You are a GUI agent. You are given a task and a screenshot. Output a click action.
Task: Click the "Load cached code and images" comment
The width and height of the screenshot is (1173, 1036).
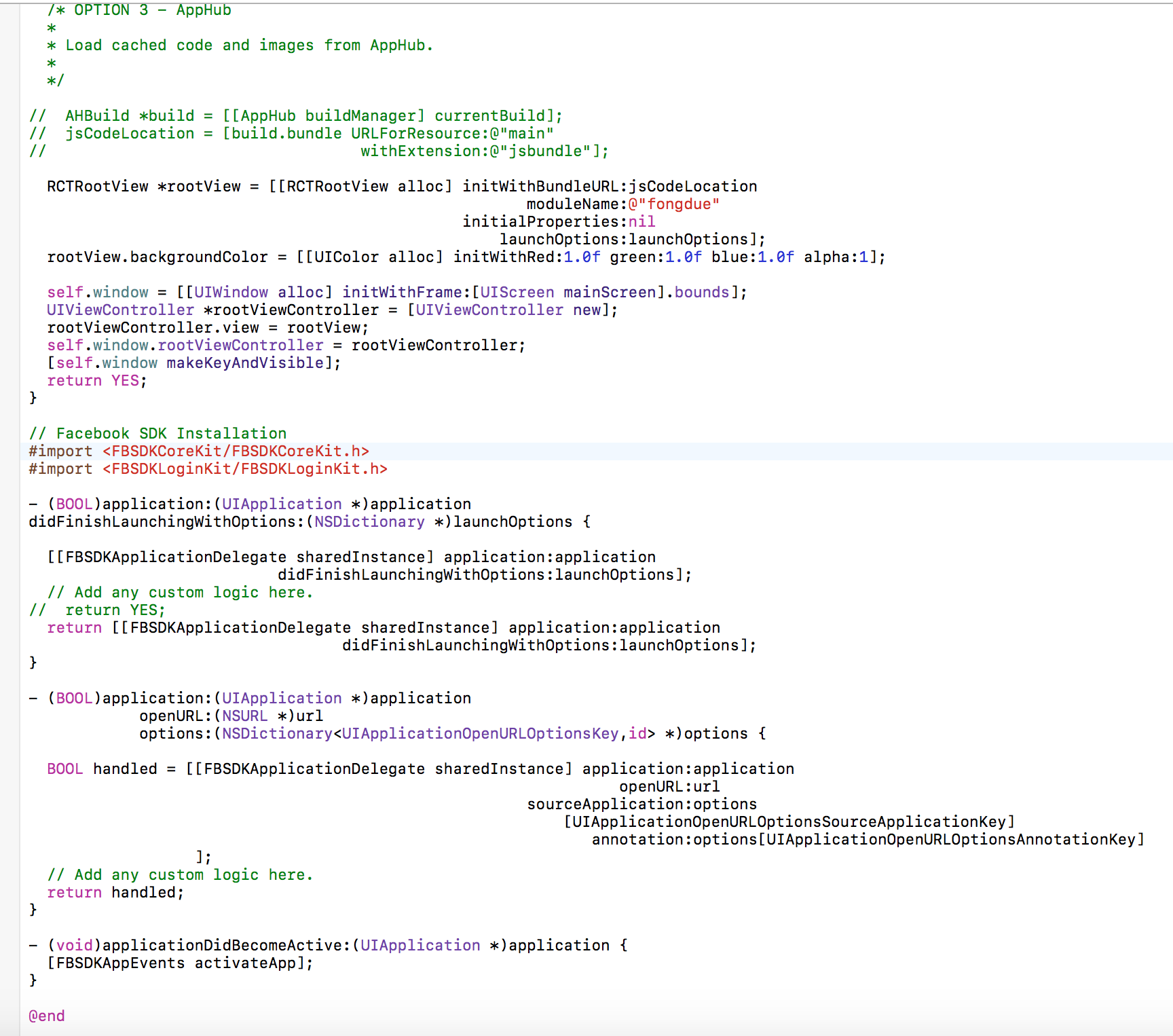click(240, 45)
